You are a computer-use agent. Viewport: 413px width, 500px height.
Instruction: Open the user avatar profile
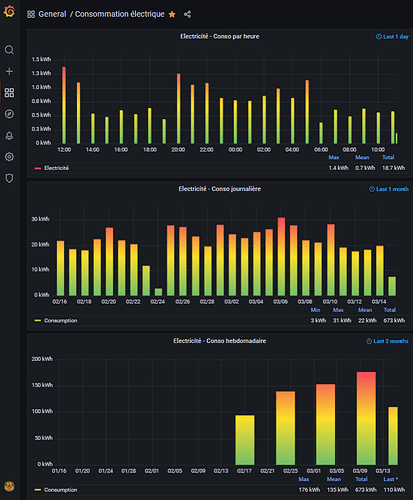pyautogui.click(x=9, y=486)
